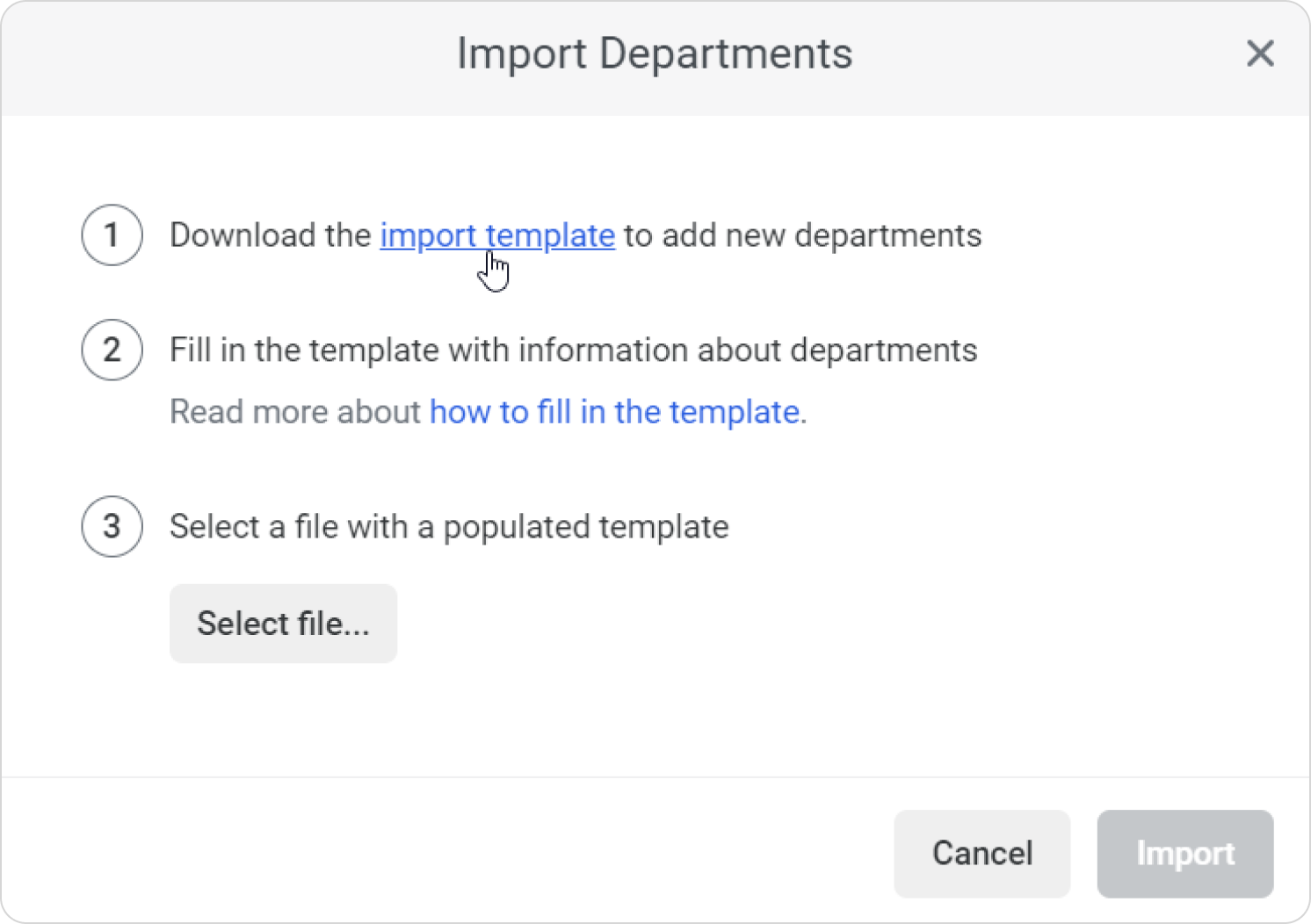Open the how to fill in the template link

614,412
